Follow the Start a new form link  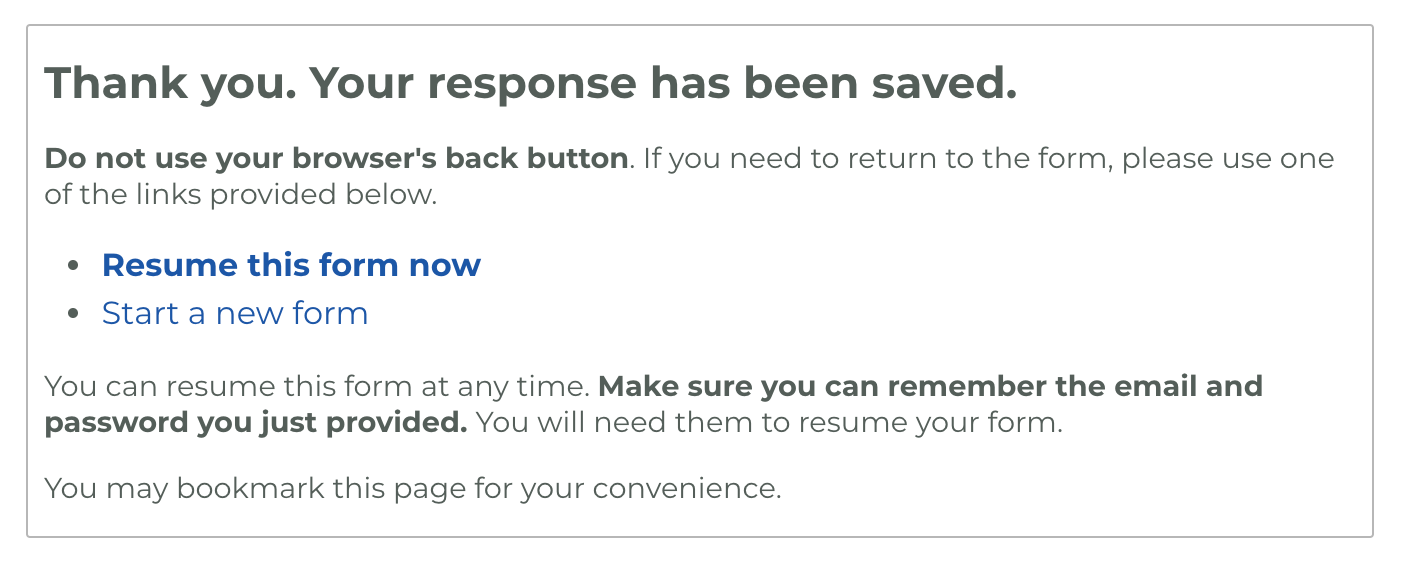pyautogui.click(x=235, y=313)
